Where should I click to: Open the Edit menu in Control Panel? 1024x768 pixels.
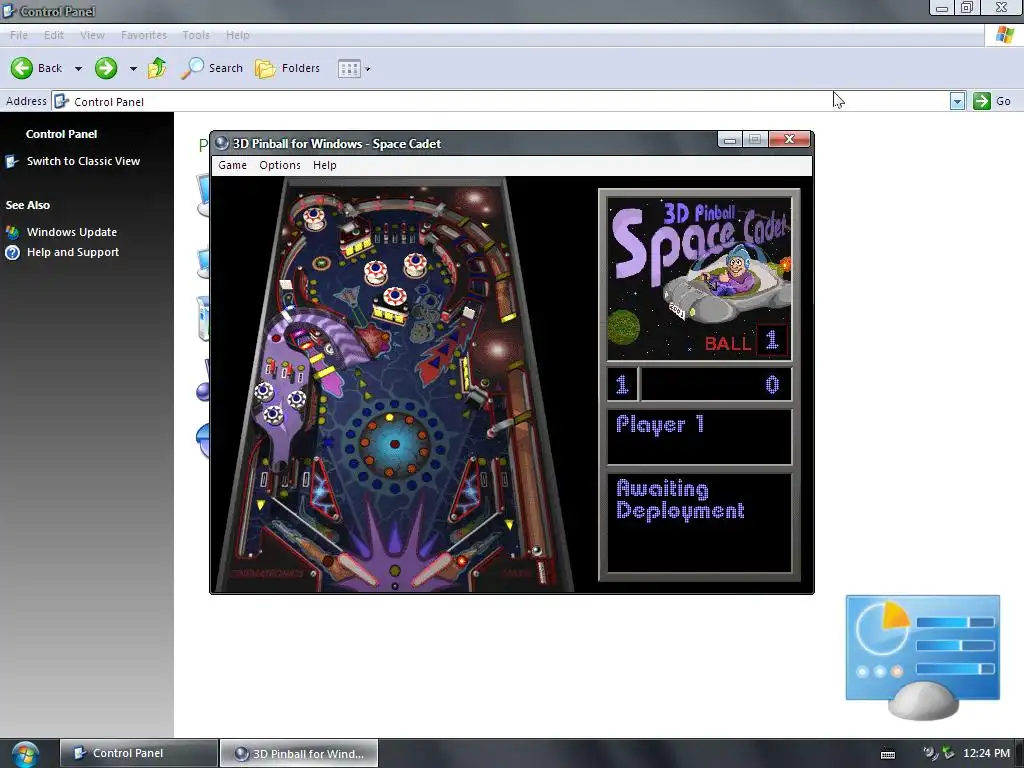pos(54,35)
